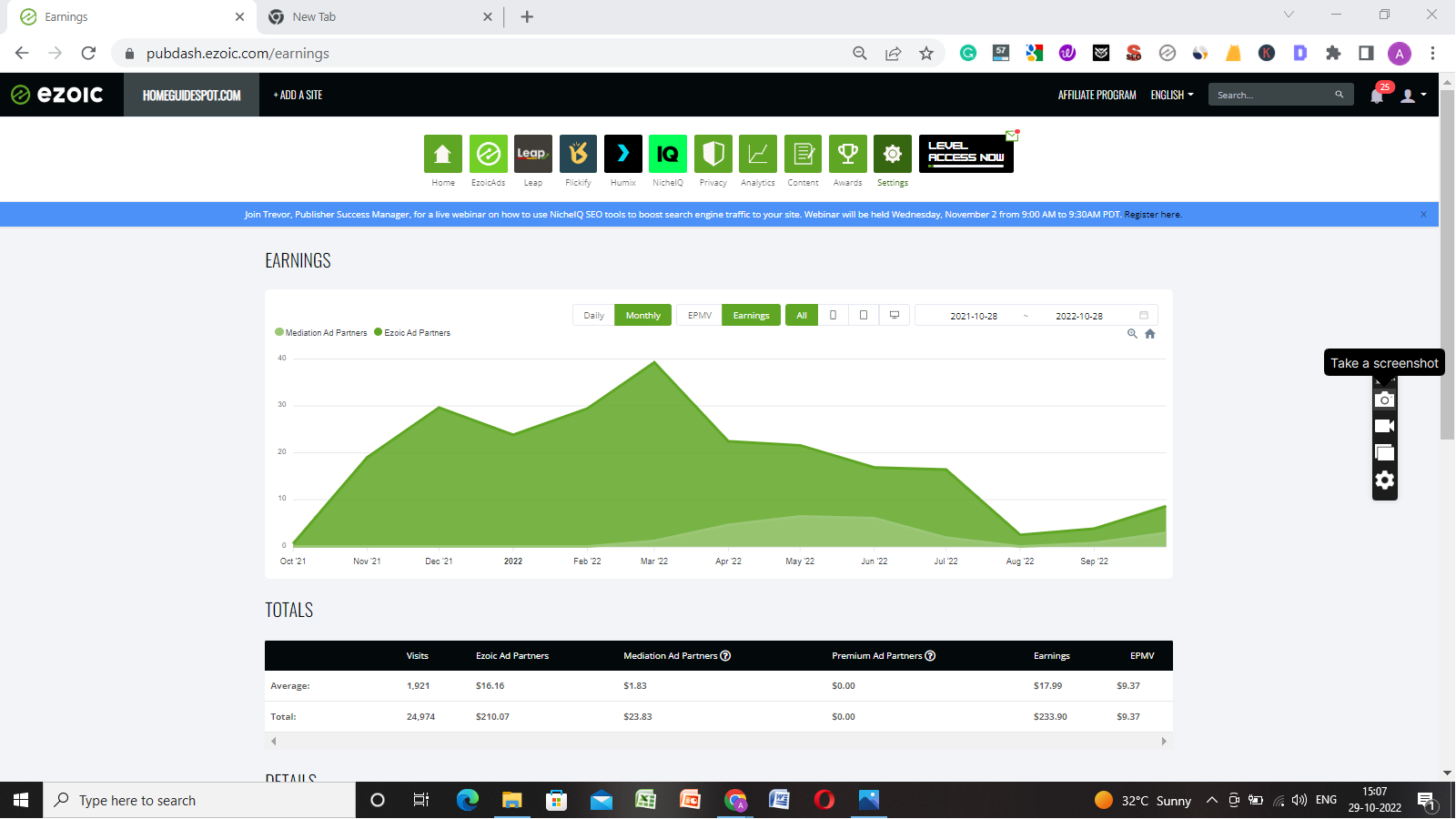Image resolution: width=1456 pixels, height=819 pixels.
Task: Click Premium Ad Partners help icon
Action: tap(930, 655)
